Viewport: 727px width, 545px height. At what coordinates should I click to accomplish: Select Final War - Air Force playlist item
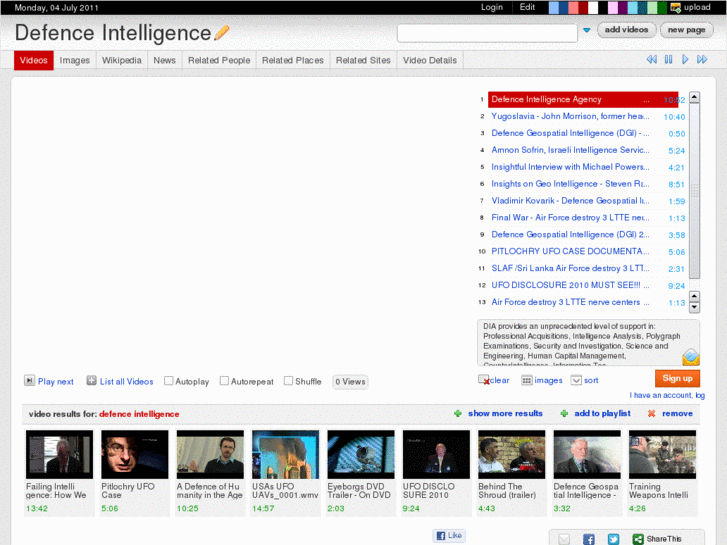[x=570, y=217]
